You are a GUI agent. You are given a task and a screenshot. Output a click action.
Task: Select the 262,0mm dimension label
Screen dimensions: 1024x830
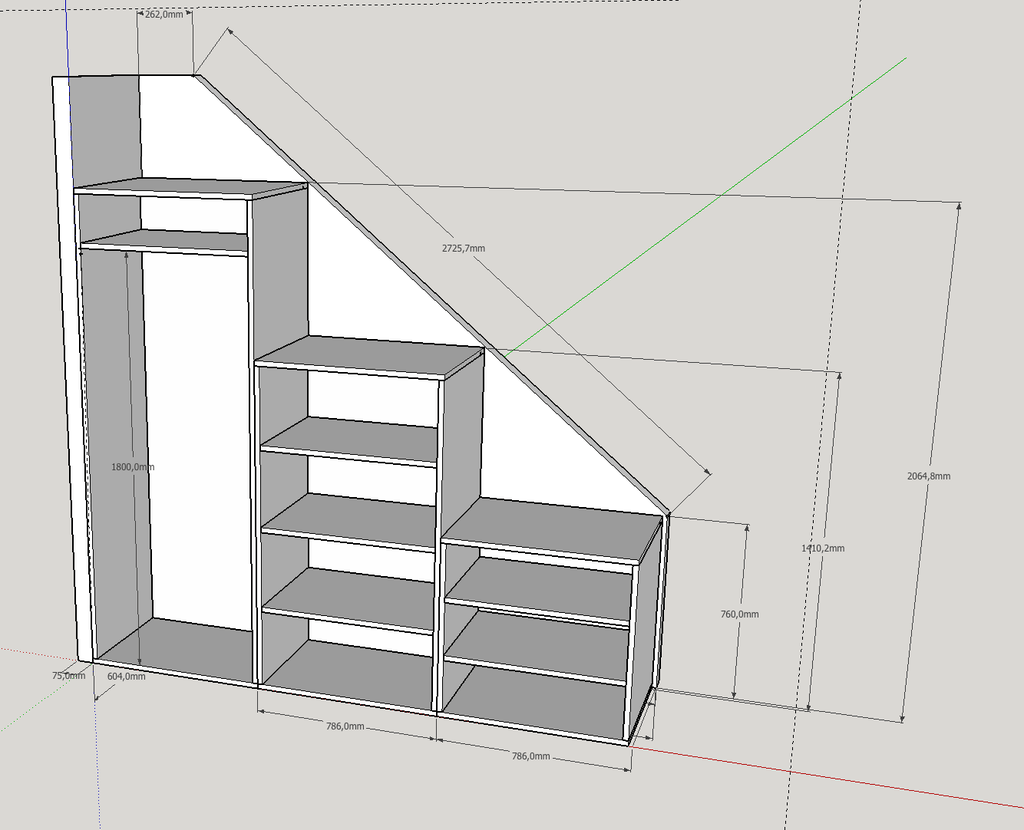[164, 14]
